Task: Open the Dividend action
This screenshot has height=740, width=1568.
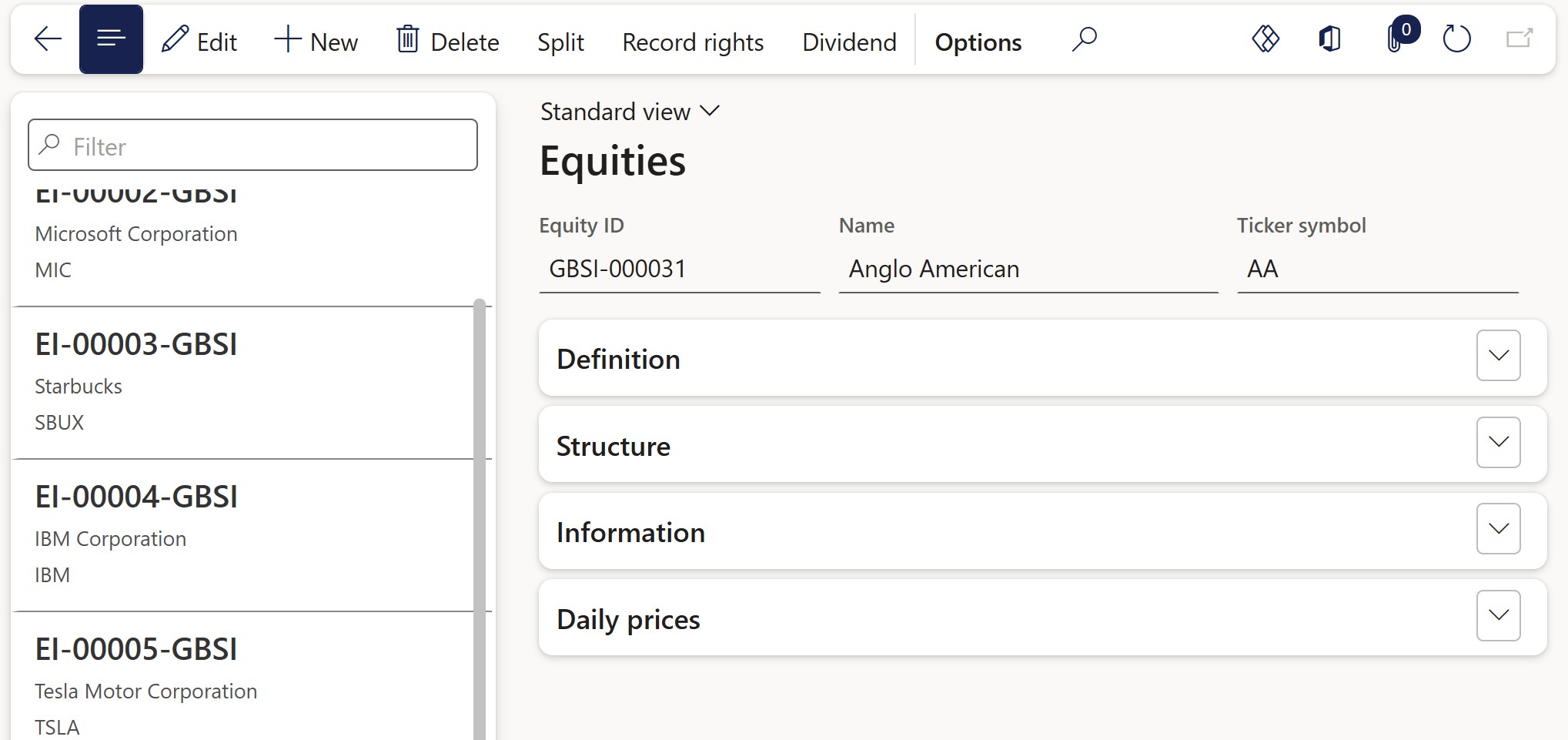Action: pos(849,42)
